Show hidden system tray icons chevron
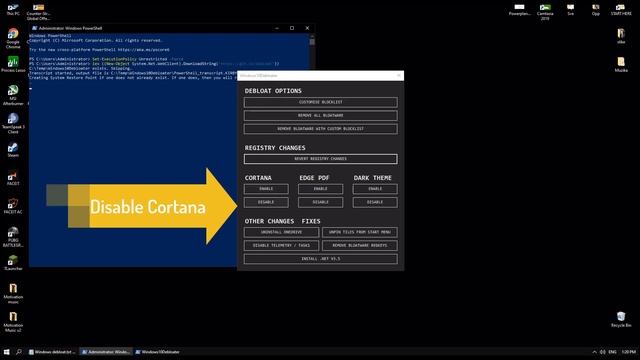This screenshot has height=360, width=640. point(594,352)
